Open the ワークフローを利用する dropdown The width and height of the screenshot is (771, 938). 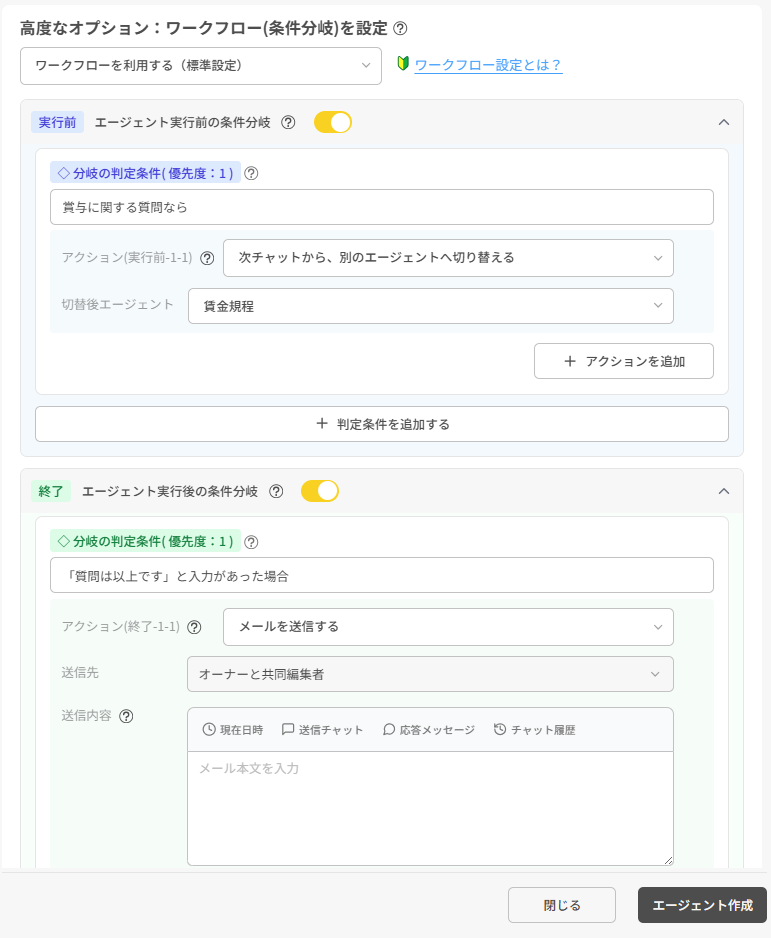click(200, 66)
